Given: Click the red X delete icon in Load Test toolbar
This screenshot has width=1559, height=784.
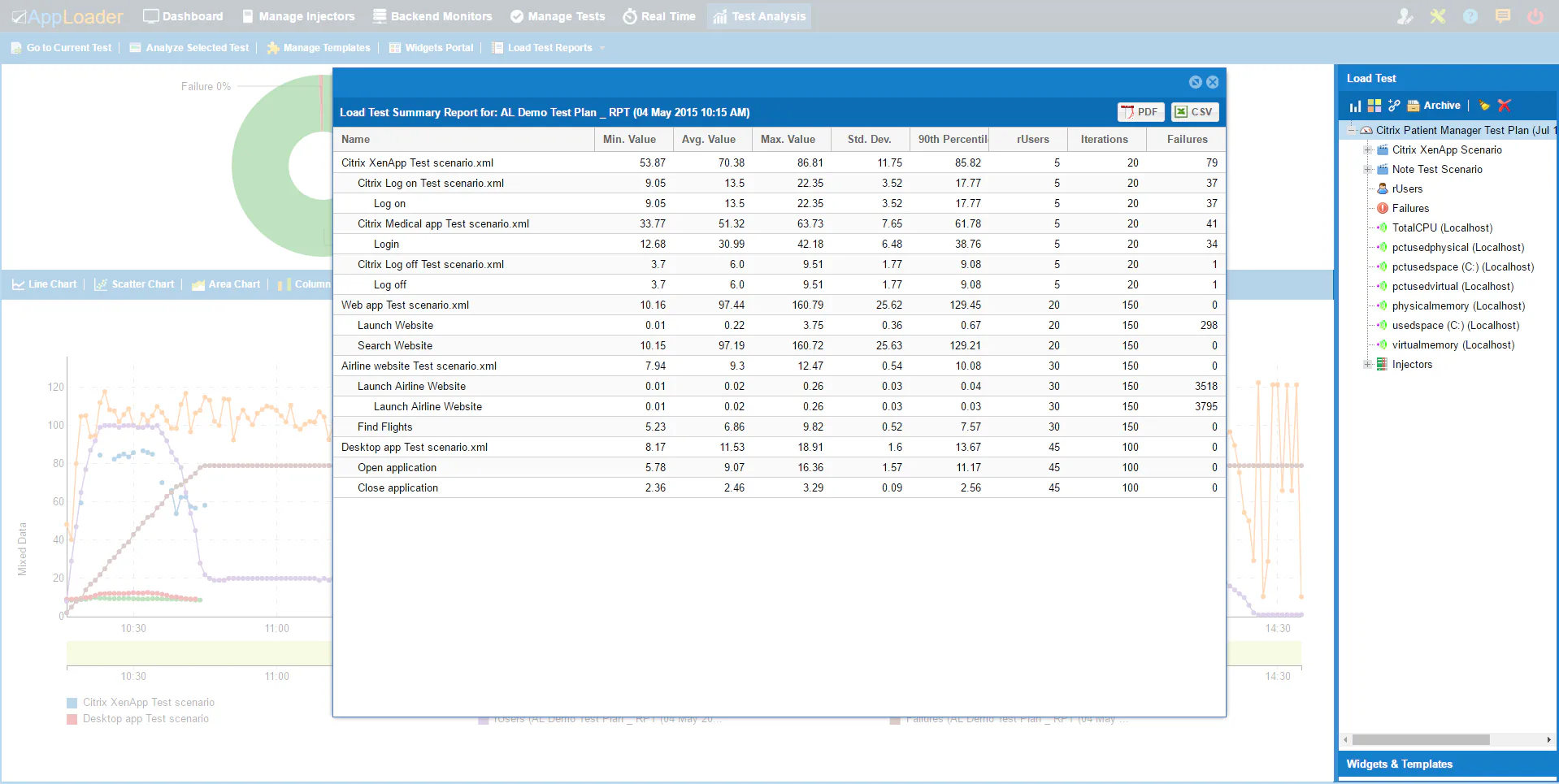Looking at the screenshot, I should [x=1505, y=106].
